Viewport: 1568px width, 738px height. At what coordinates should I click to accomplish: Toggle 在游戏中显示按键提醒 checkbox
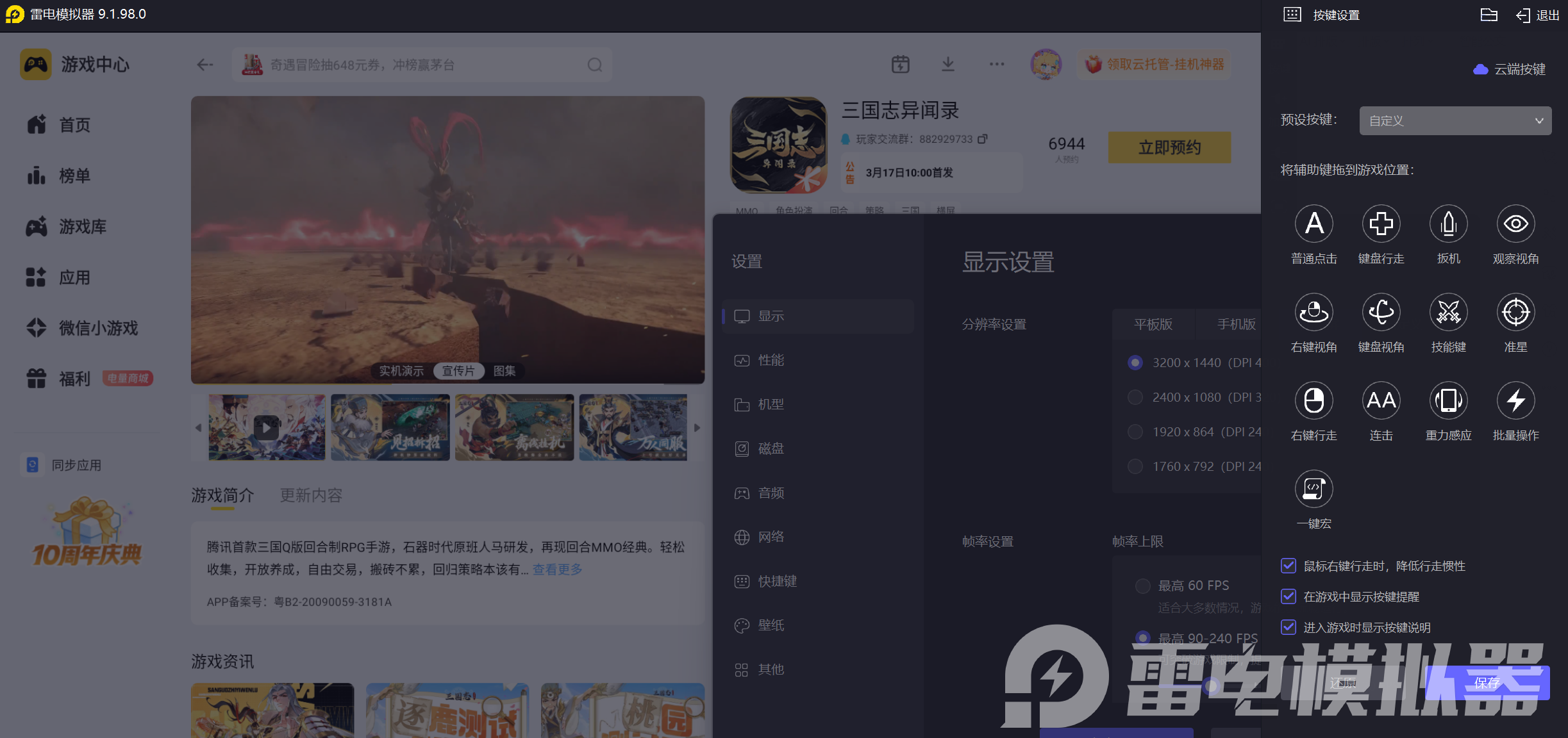click(1289, 596)
